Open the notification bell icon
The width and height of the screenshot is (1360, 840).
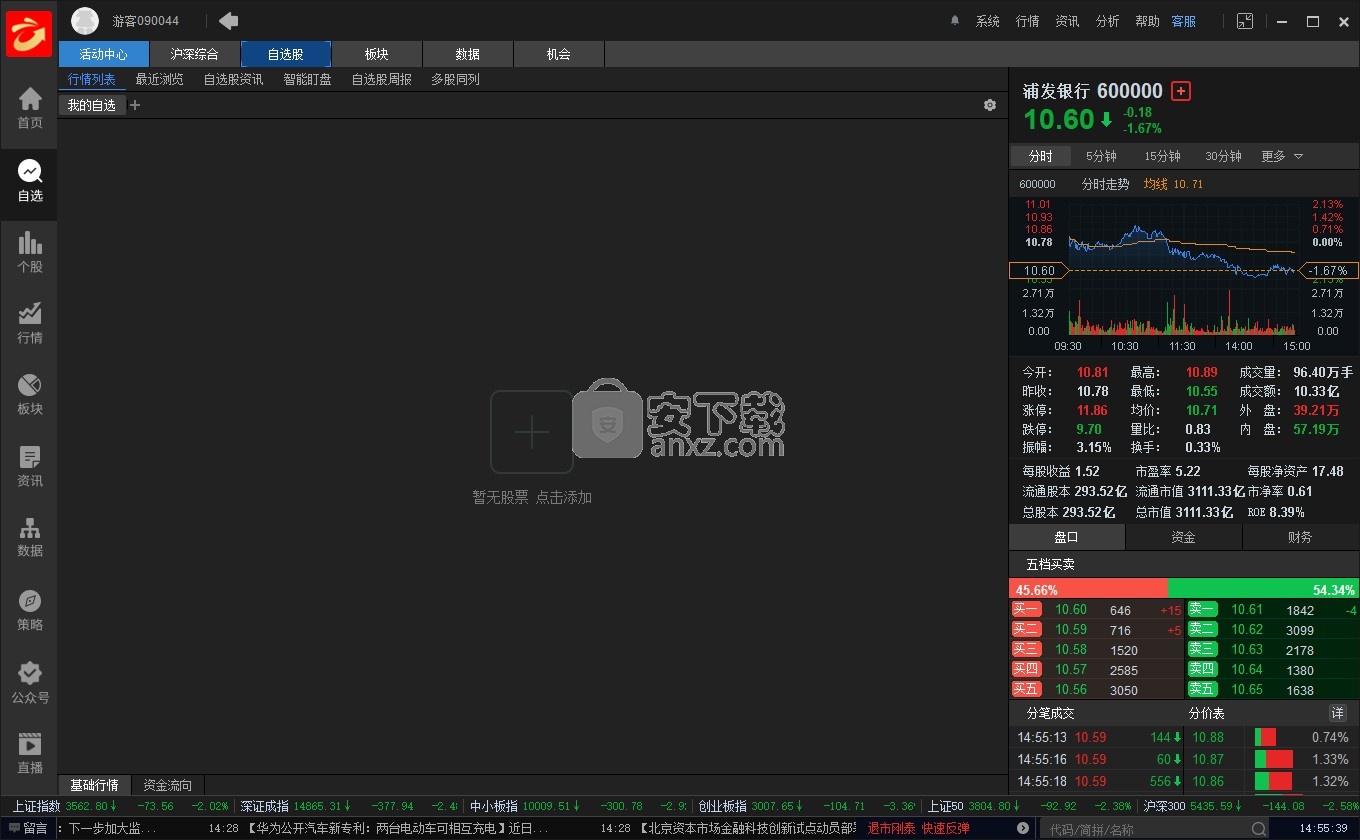(954, 21)
